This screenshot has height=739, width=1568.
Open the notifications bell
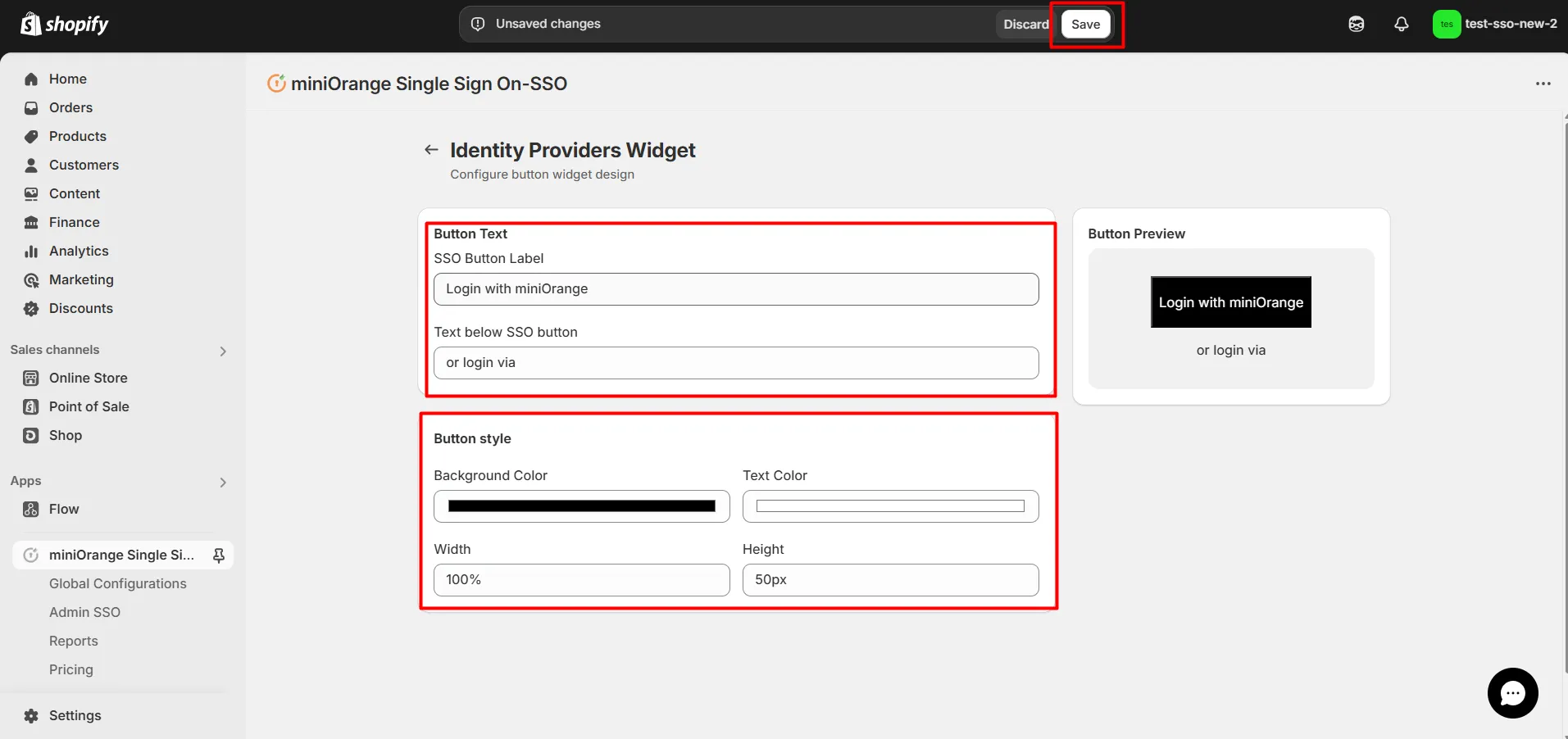coord(1402,25)
